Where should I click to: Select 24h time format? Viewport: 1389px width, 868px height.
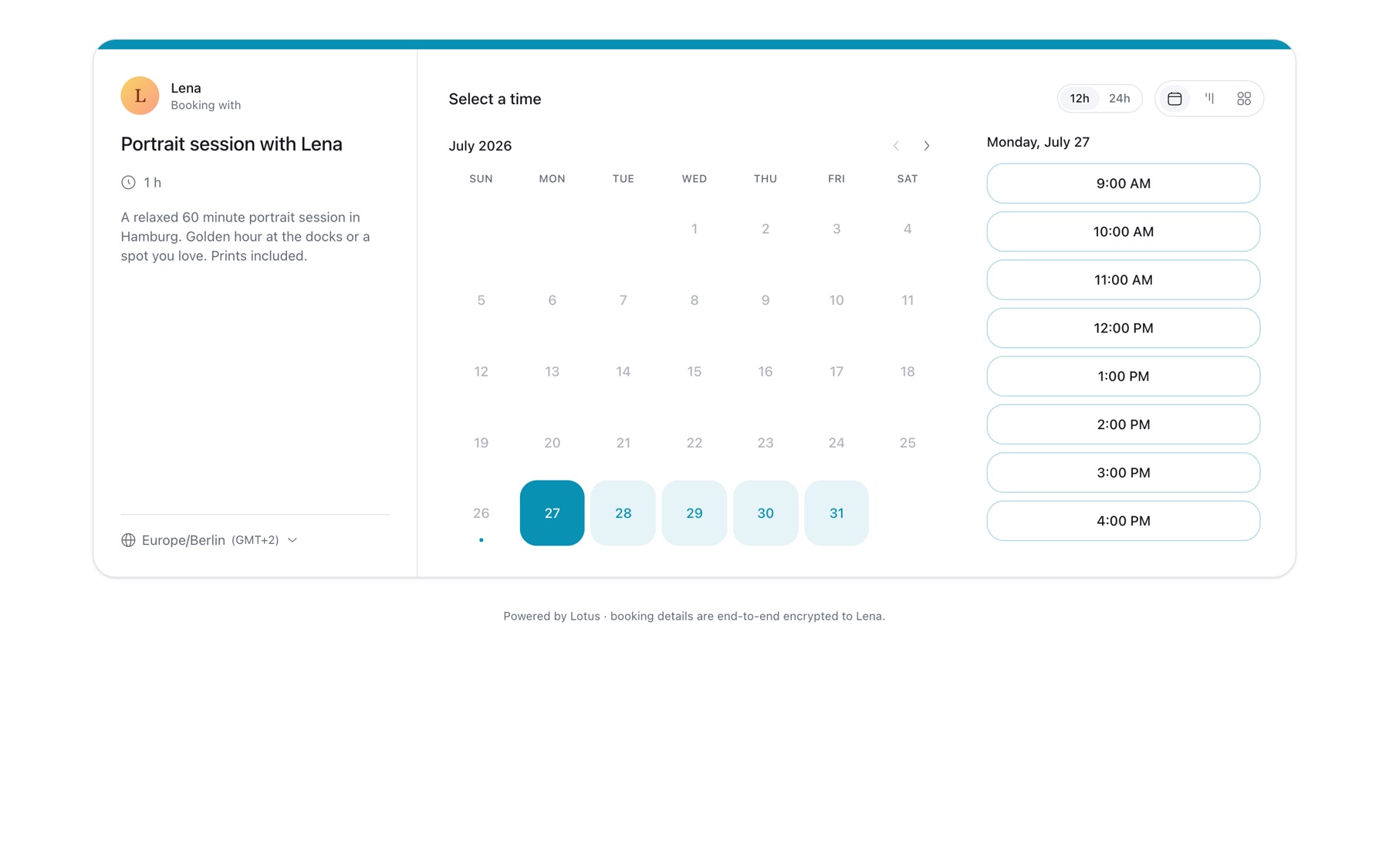pos(1119,99)
